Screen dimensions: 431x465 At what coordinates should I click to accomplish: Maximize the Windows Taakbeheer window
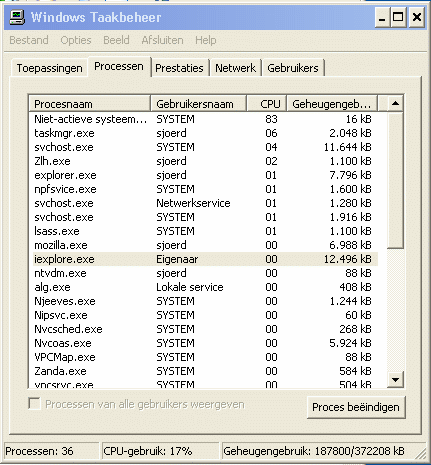398,17
